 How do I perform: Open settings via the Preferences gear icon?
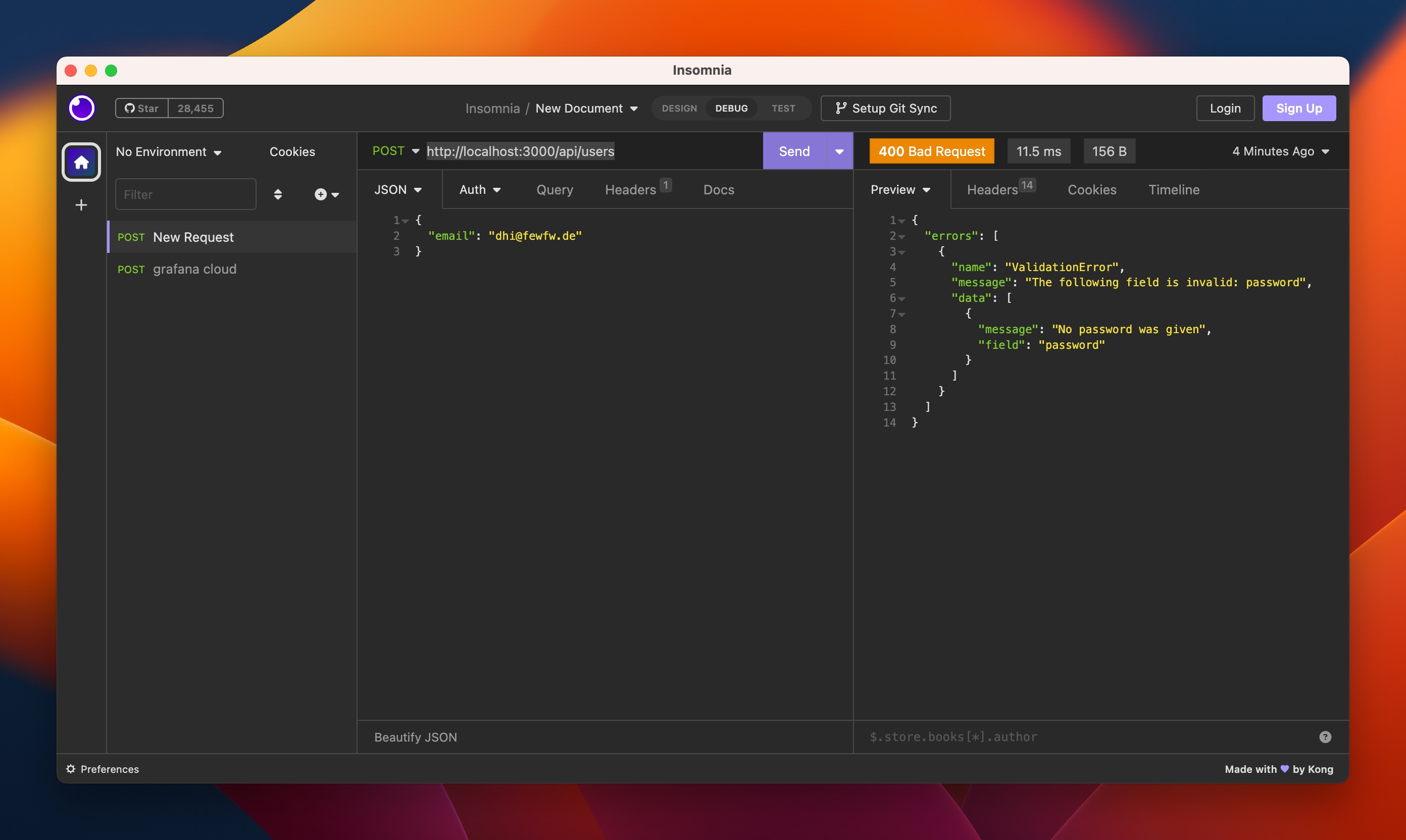(x=70, y=769)
